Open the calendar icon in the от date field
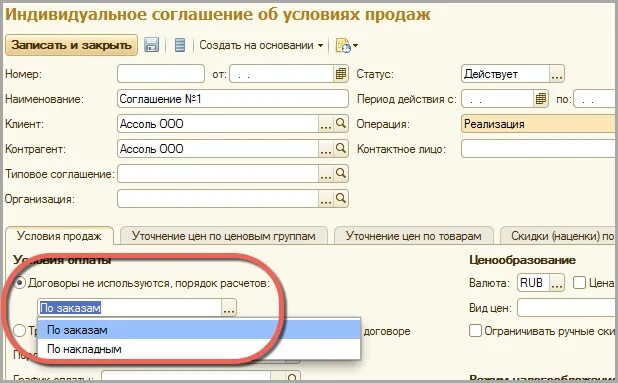 click(x=341, y=74)
